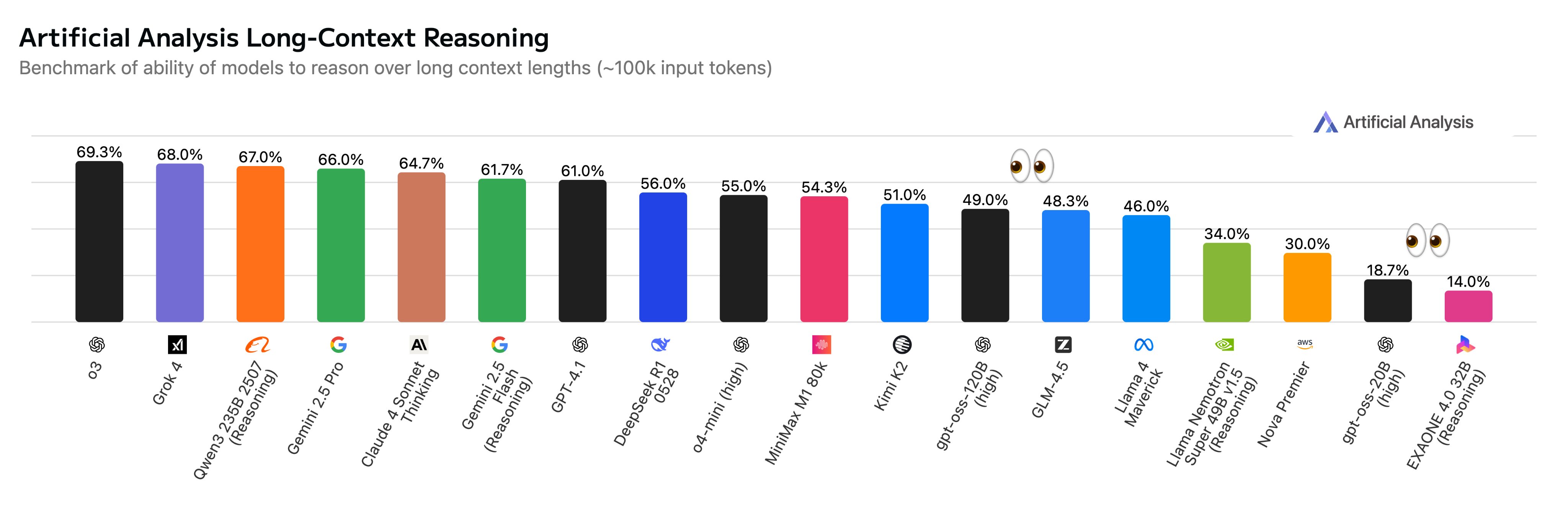Screen dimensions: 1568x507
Task: Click the MiniMax logo icon
Action: click(x=821, y=345)
